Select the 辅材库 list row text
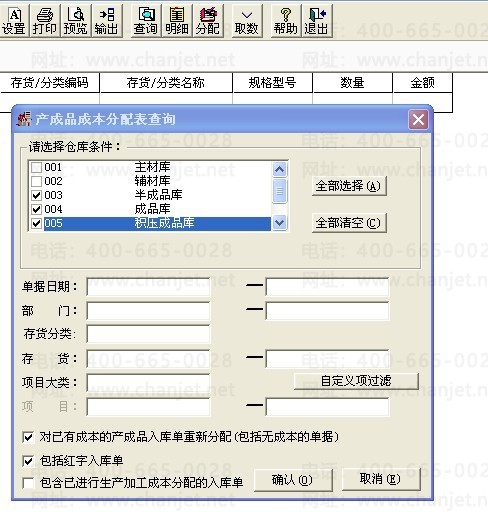Viewport: 488px width, 512px height. click(153, 181)
